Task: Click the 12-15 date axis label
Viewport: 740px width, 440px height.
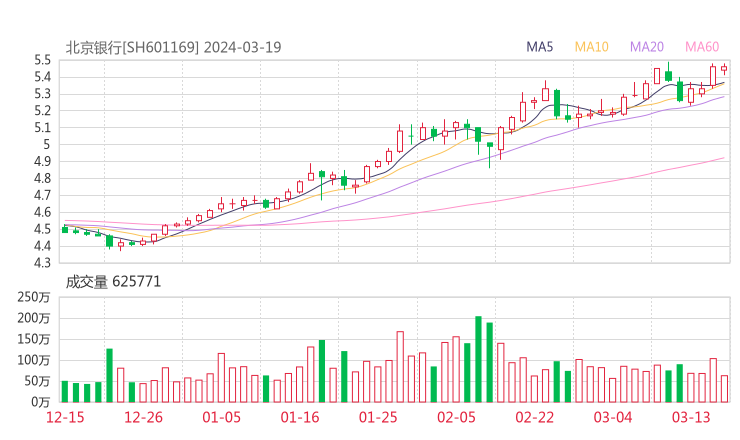Action: coord(65,417)
